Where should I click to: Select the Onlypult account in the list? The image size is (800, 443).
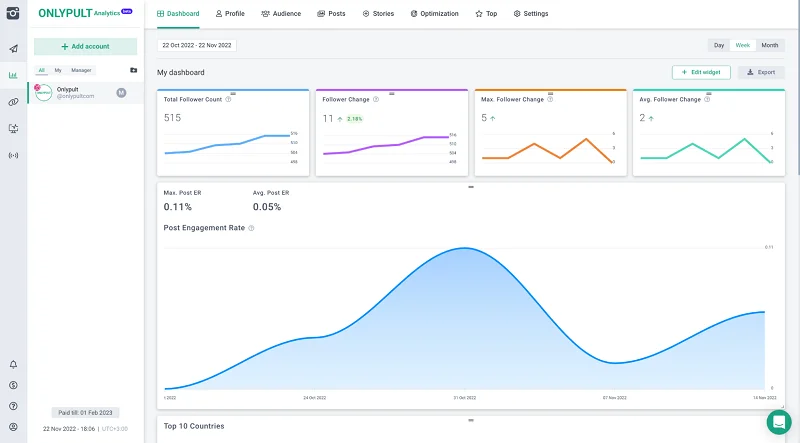(80, 92)
